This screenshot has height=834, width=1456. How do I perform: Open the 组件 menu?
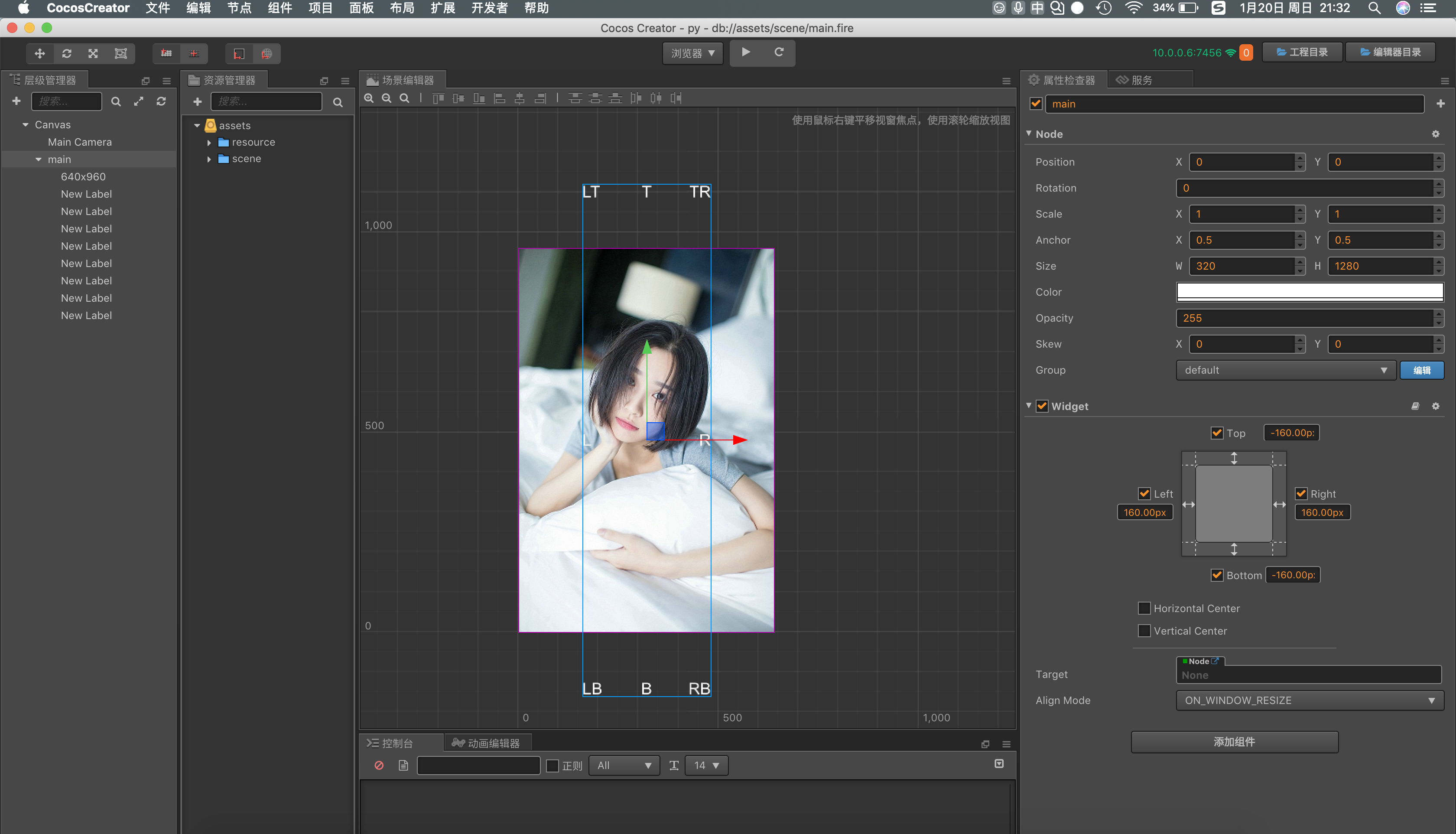[279, 8]
